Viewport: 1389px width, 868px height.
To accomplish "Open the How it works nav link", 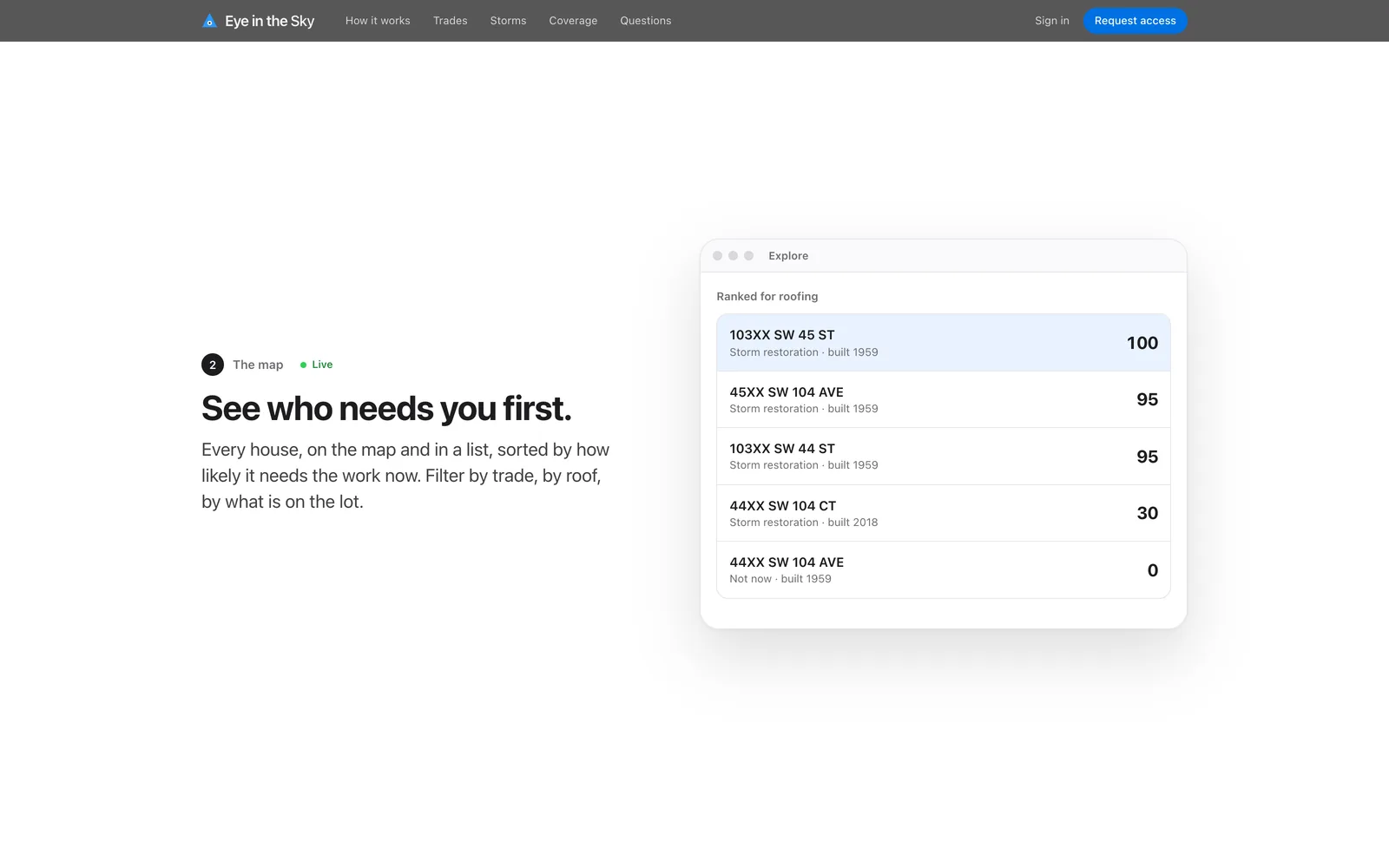I will (378, 21).
